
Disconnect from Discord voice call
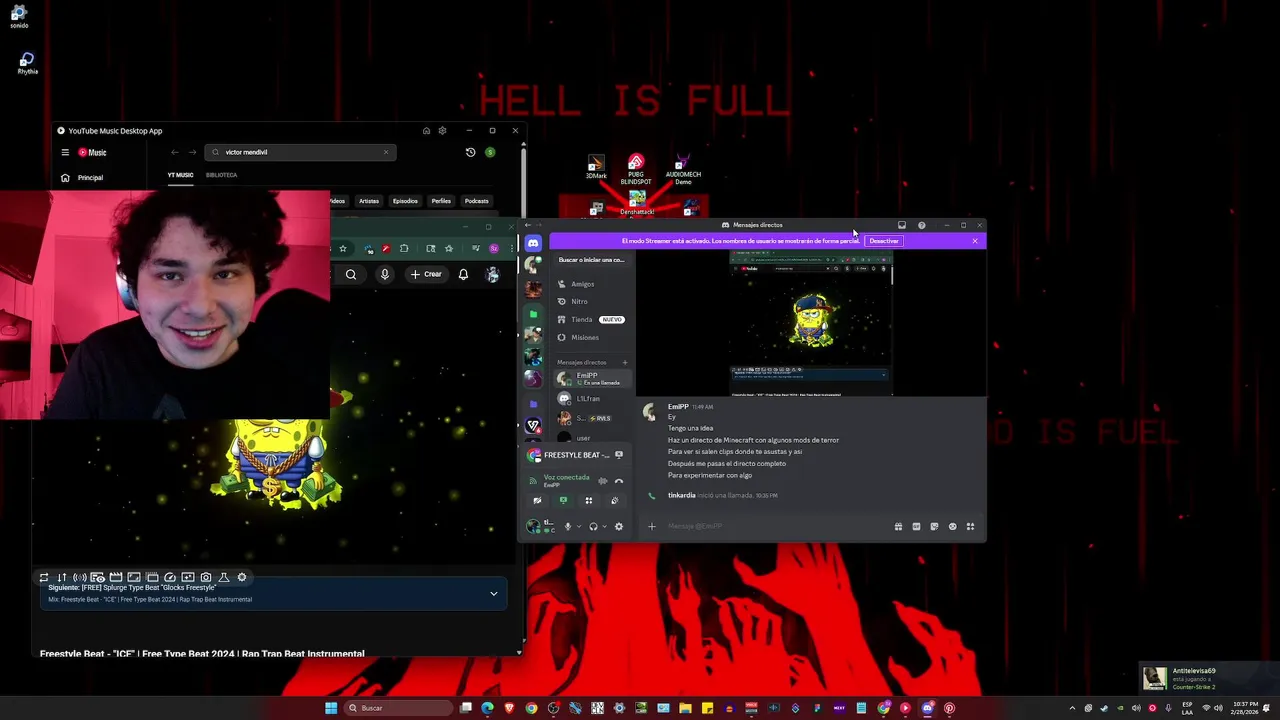pyautogui.click(x=619, y=481)
